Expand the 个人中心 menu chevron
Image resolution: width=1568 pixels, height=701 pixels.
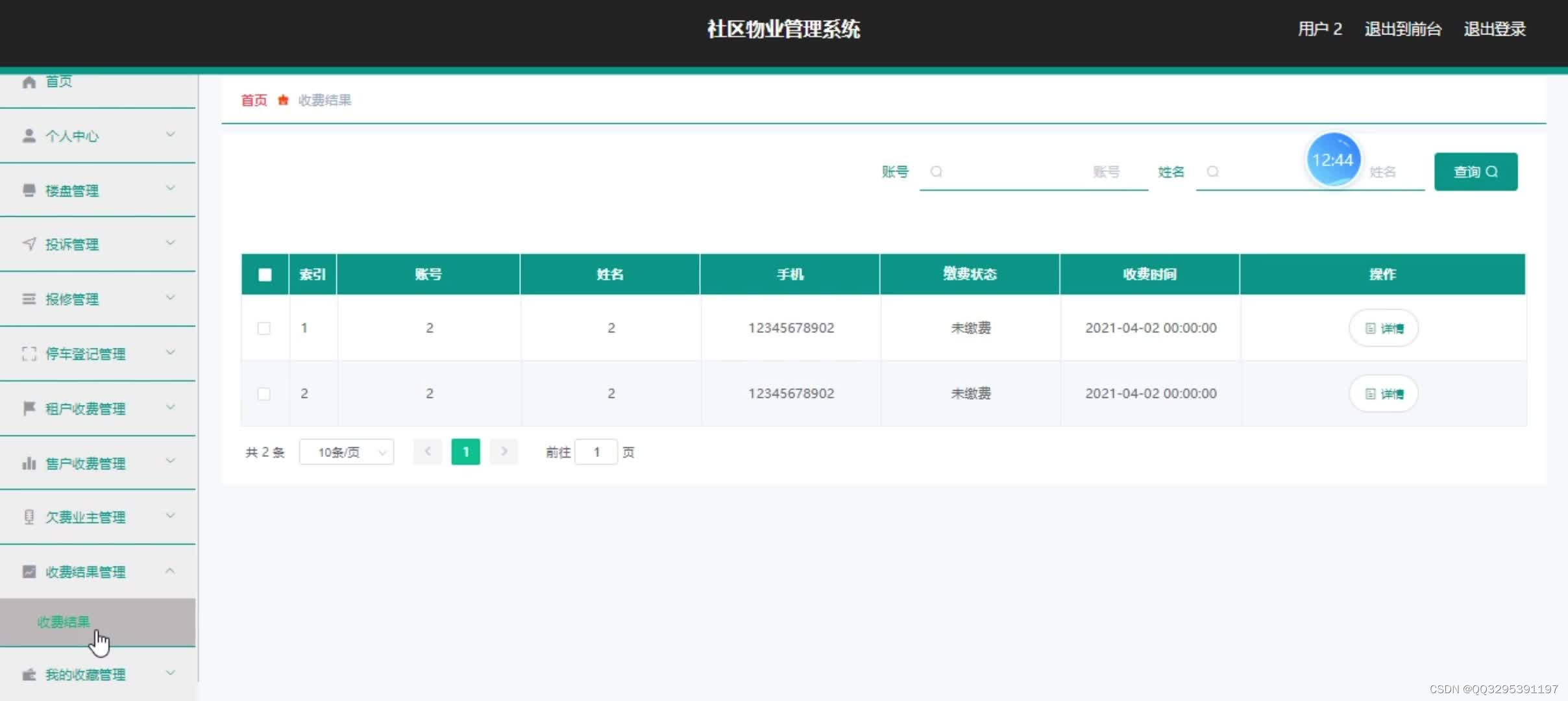pos(170,134)
